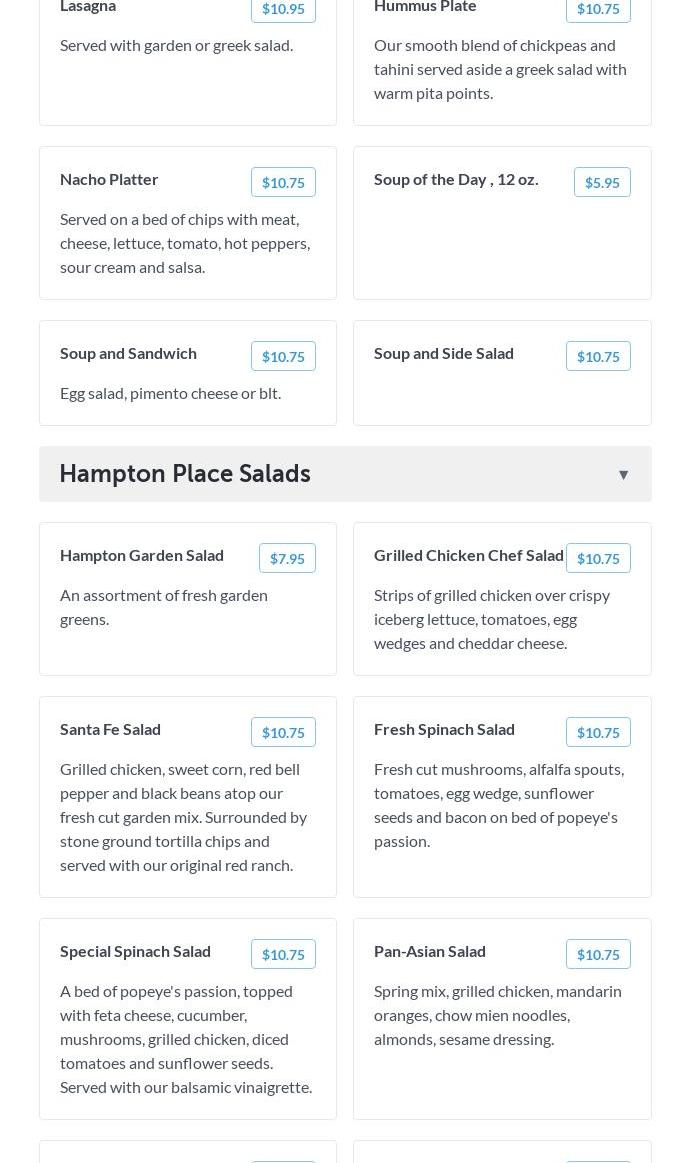Collapse the Hampton Place Salads section arrow
Viewport: 690px width, 1163px height.
tap(623, 474)
